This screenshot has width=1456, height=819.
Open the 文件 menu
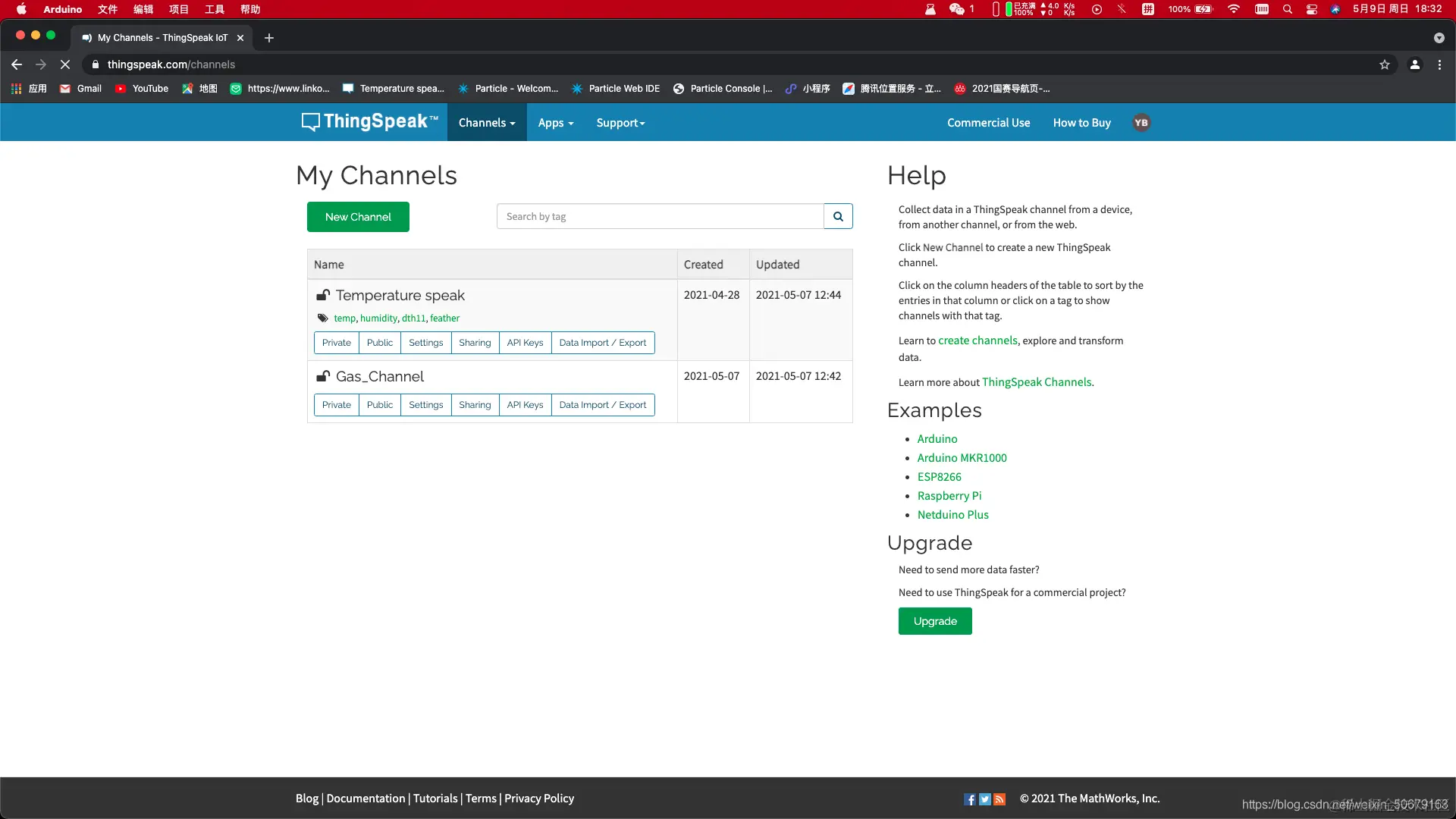click(x=108, y=9)
